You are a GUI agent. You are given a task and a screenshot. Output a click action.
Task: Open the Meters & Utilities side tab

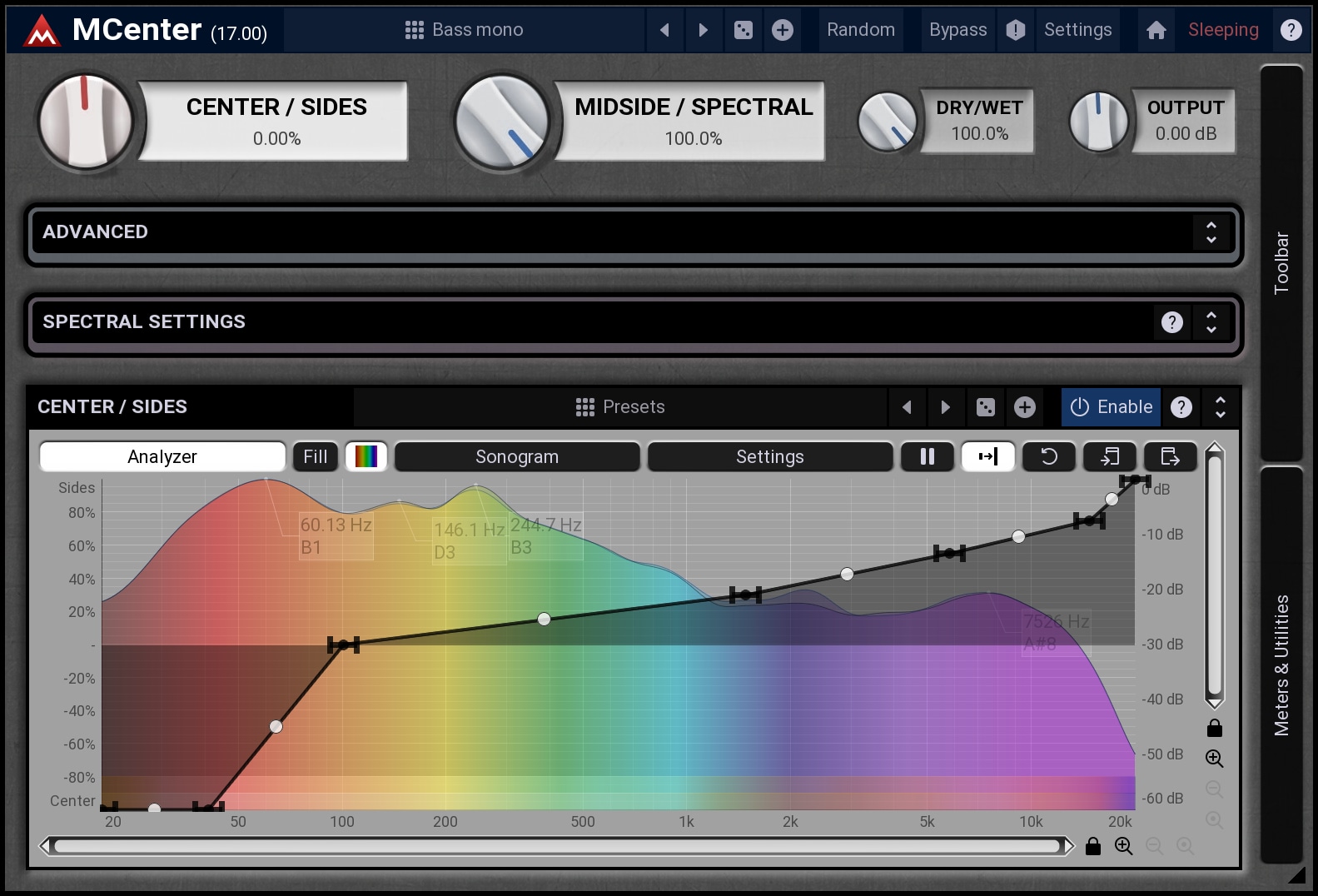coord(1281,665)
